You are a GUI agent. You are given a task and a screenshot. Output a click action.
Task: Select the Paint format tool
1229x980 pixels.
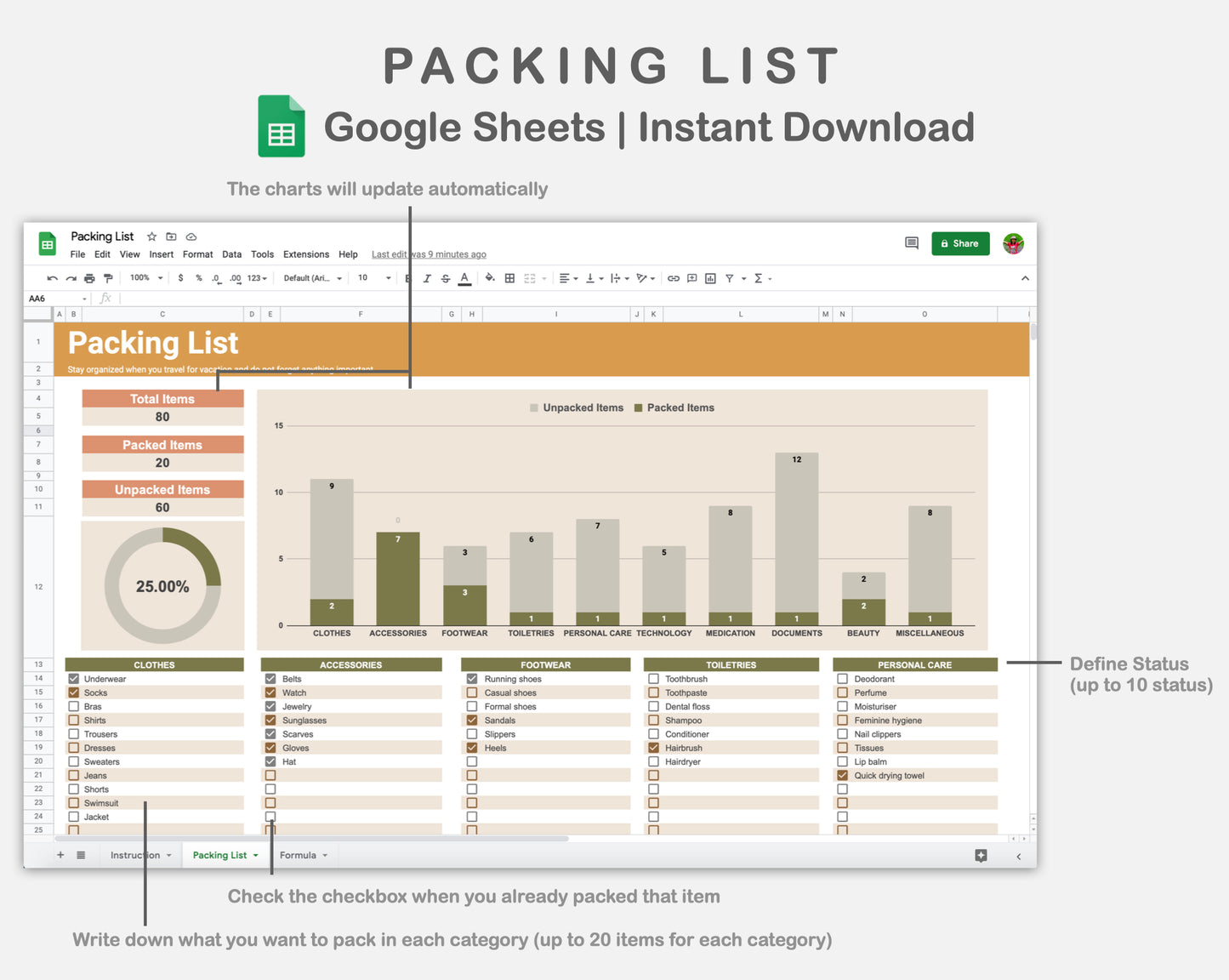(108, 278)
